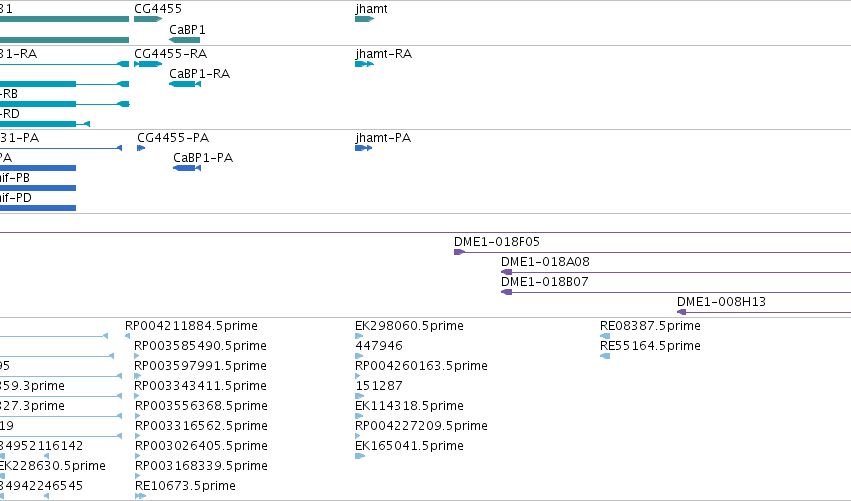This screenshot has width=851, height=501.
Task: Select clone DME1-018F05
Action: [652, 252]
